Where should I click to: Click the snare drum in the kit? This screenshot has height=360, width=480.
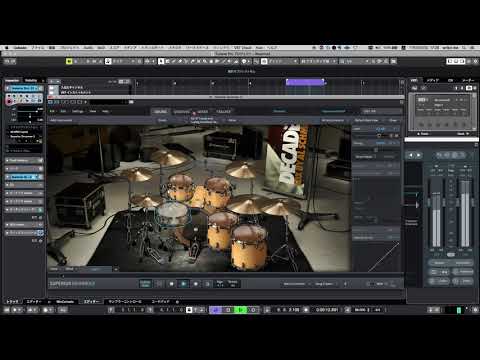pos(173,213)
